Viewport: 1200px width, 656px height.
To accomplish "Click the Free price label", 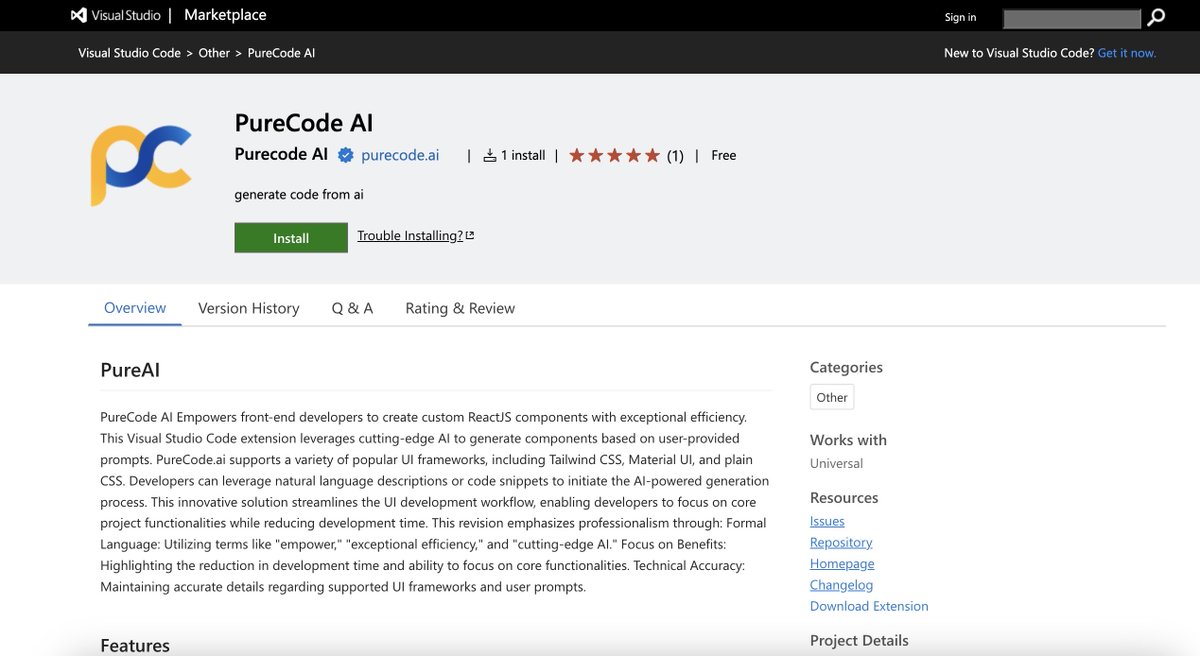I will point(724,155).
